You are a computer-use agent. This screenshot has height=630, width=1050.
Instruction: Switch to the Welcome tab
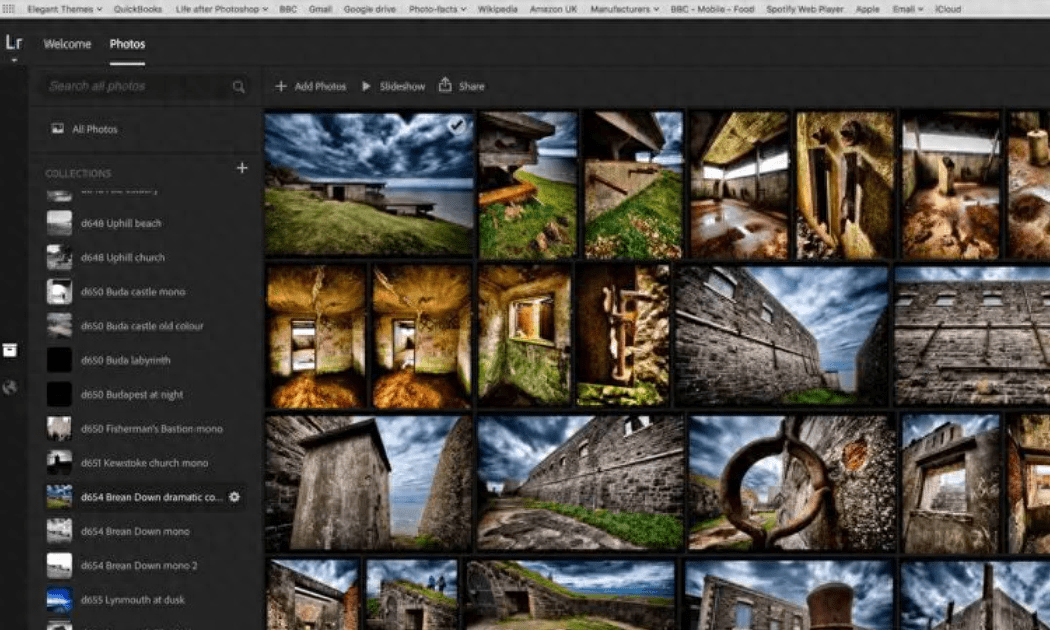pyautogui.click(x=67, y=44)
